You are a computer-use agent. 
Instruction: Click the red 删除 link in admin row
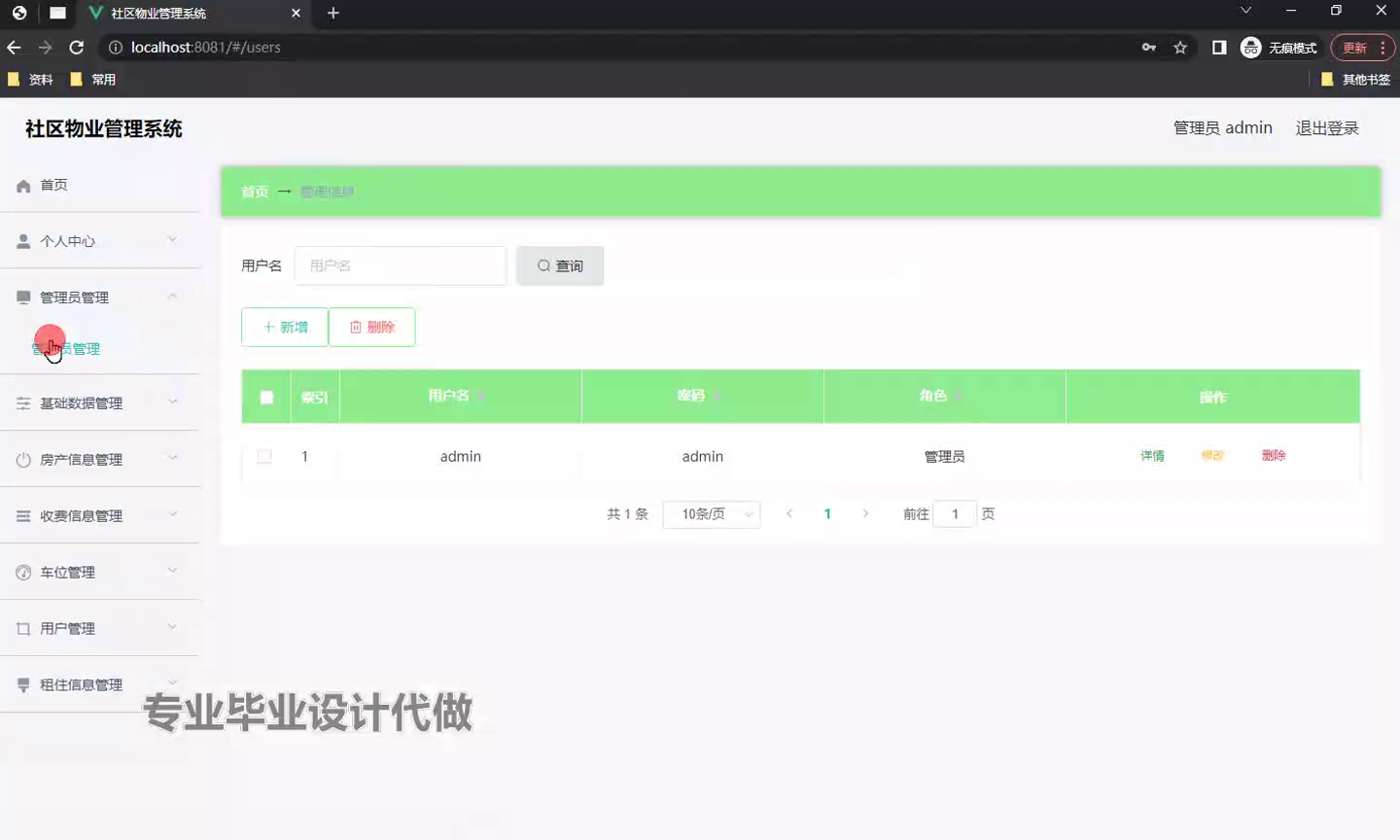click(1274, 455)
